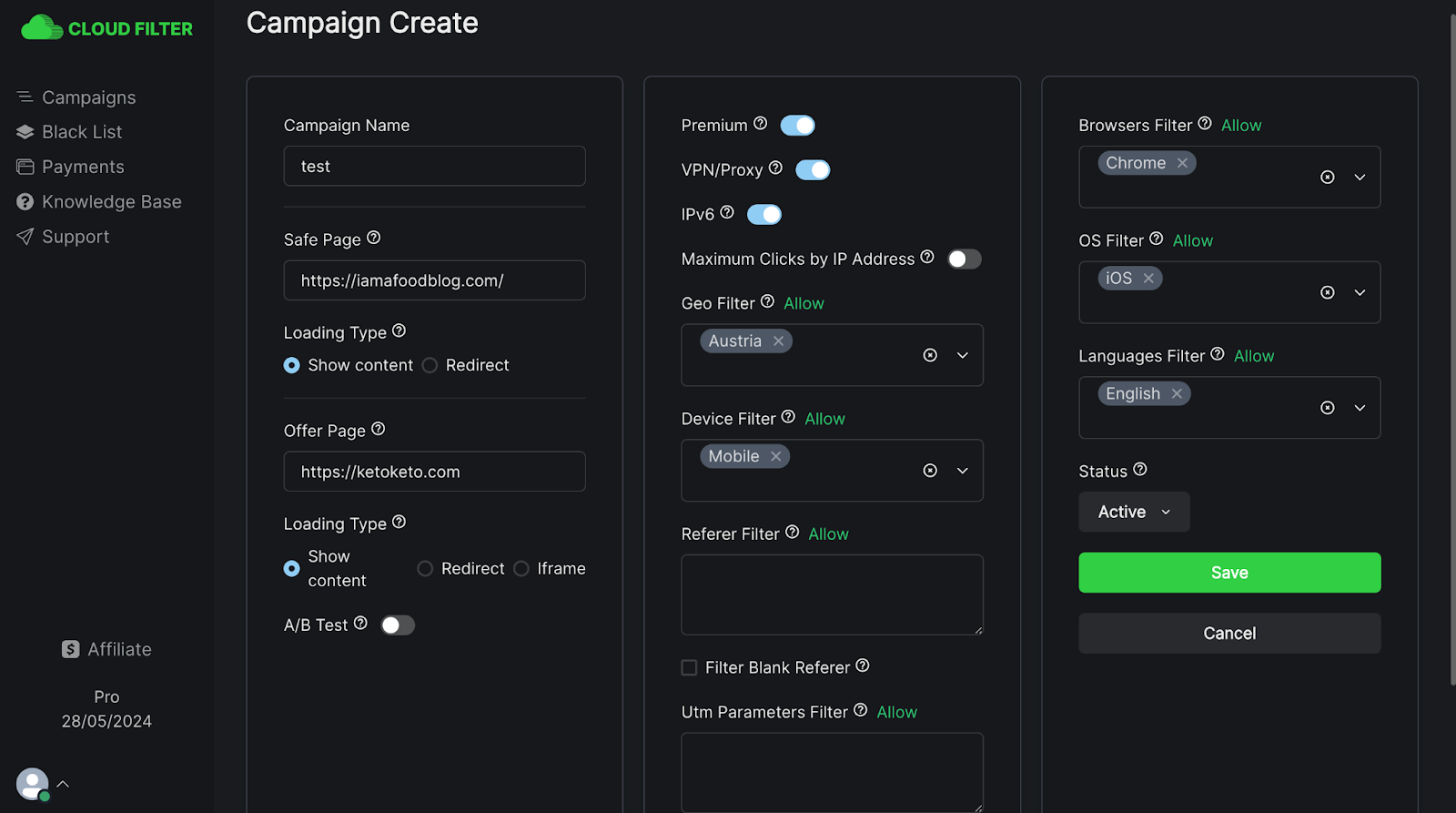Expand the Languages Filter dropdown
1456x813 pixels.
click(1360, 408)
